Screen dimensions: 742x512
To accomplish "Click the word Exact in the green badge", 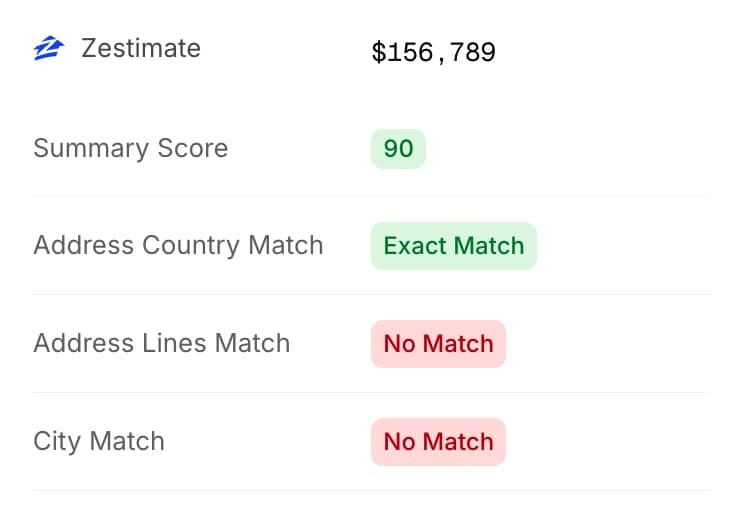I will click(x=414, y=246).
